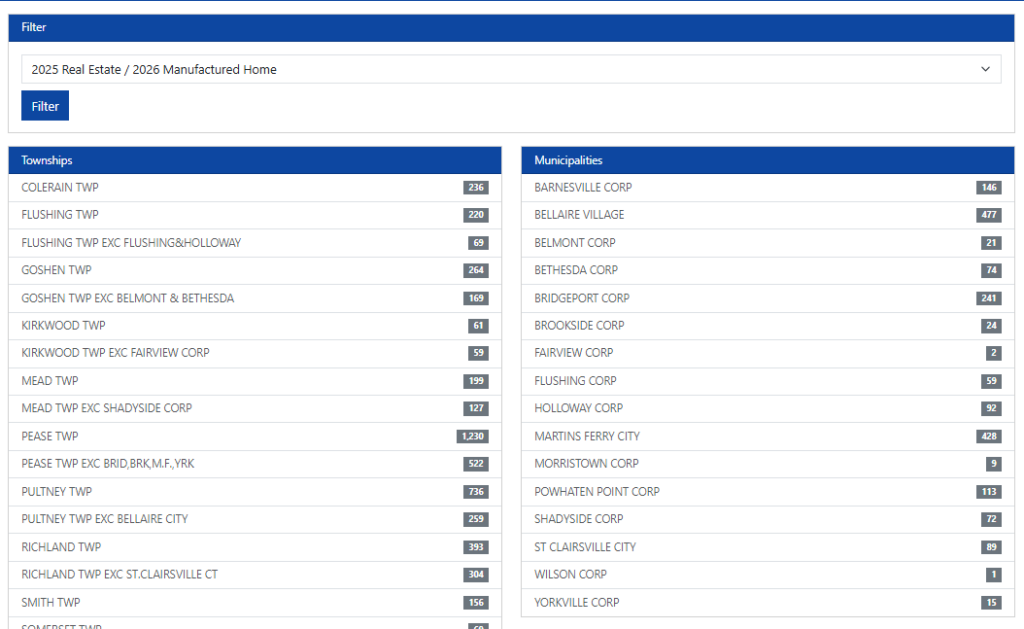Select FLUSHING TWP EXC FLUSHING&HOLLOWAY row
Screen dimensions: 1024x629
coord(131,243)
